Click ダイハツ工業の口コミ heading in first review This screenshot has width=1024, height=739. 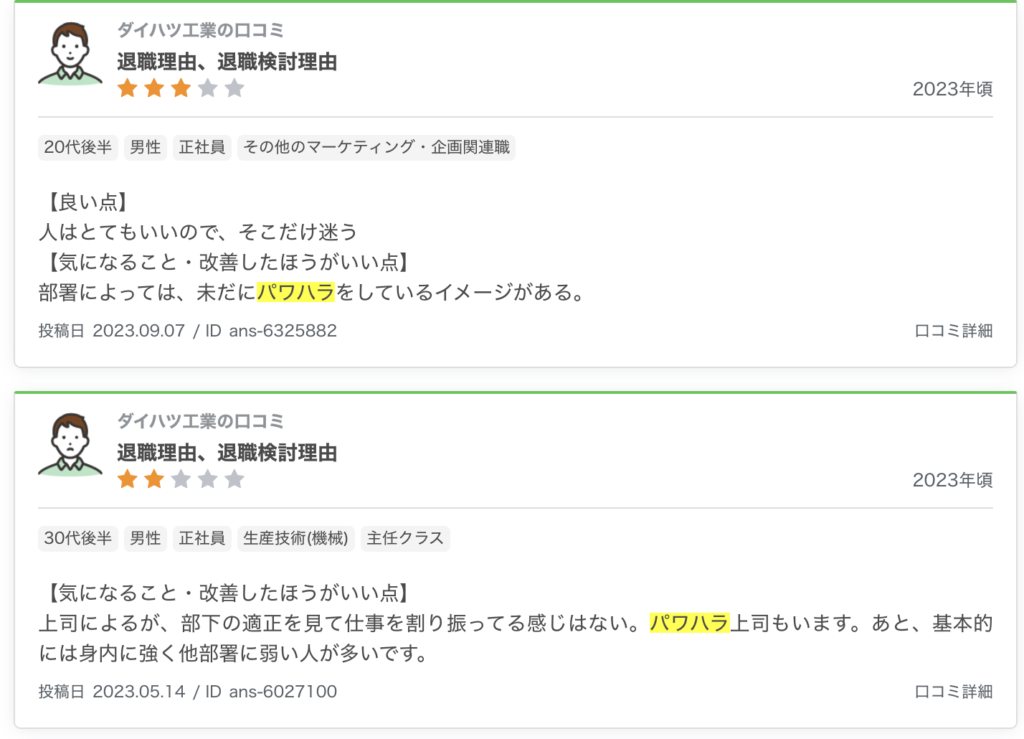200,30
